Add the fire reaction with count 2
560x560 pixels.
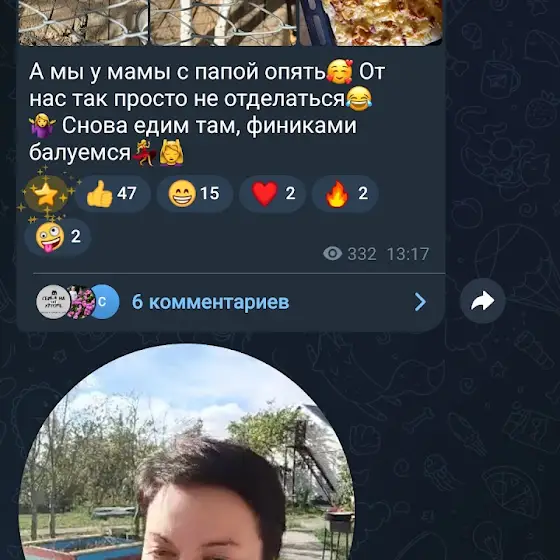pyautogui.click(x=345, y=194)
